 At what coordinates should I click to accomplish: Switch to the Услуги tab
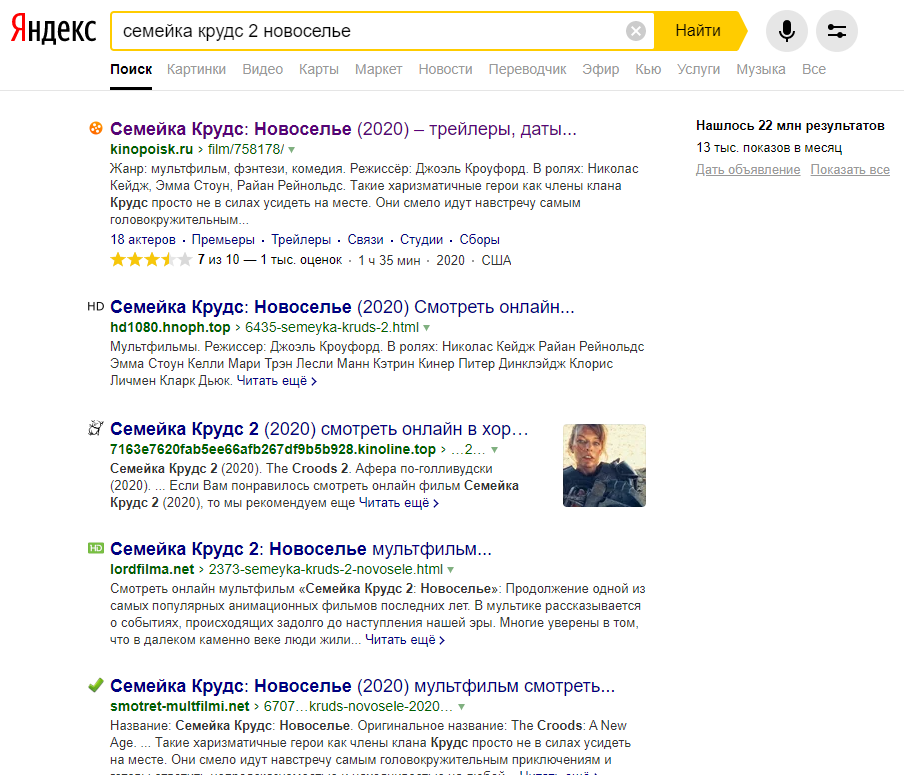[698, 69]
